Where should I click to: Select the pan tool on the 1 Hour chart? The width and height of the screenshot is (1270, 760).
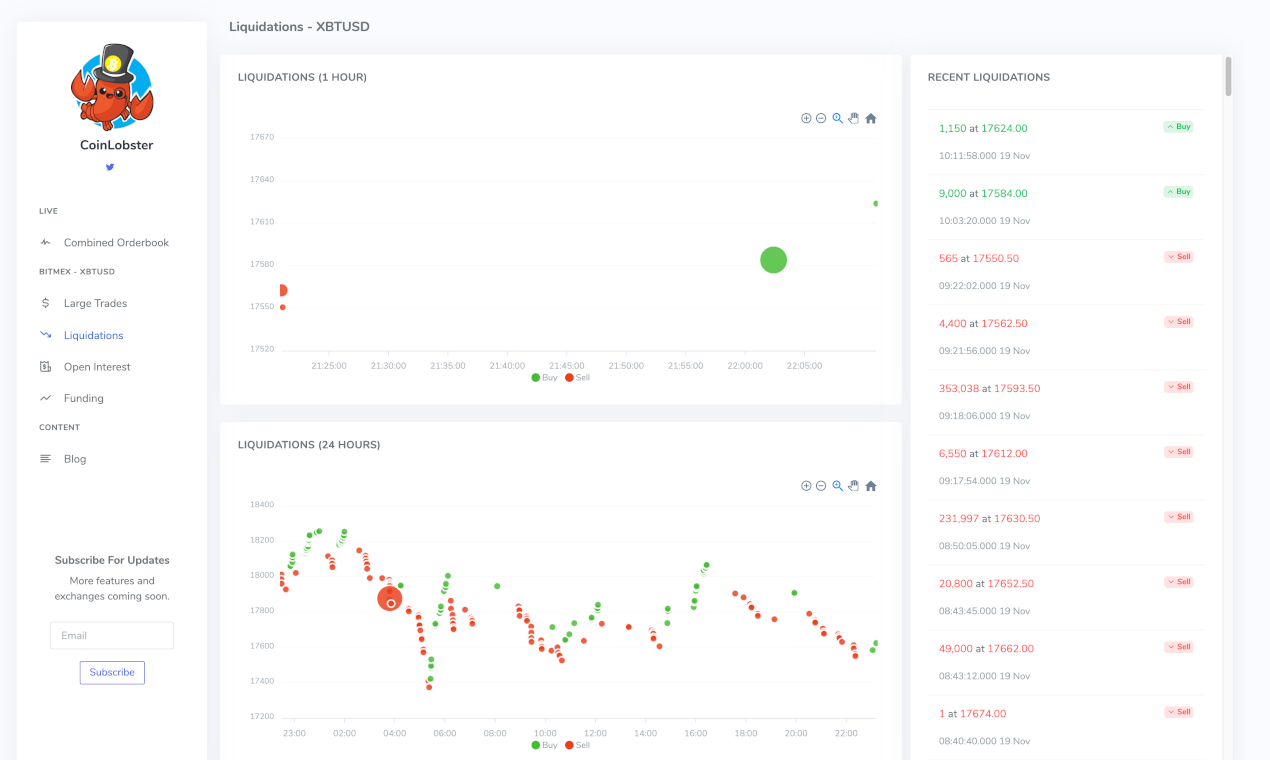tap(853, 118)
